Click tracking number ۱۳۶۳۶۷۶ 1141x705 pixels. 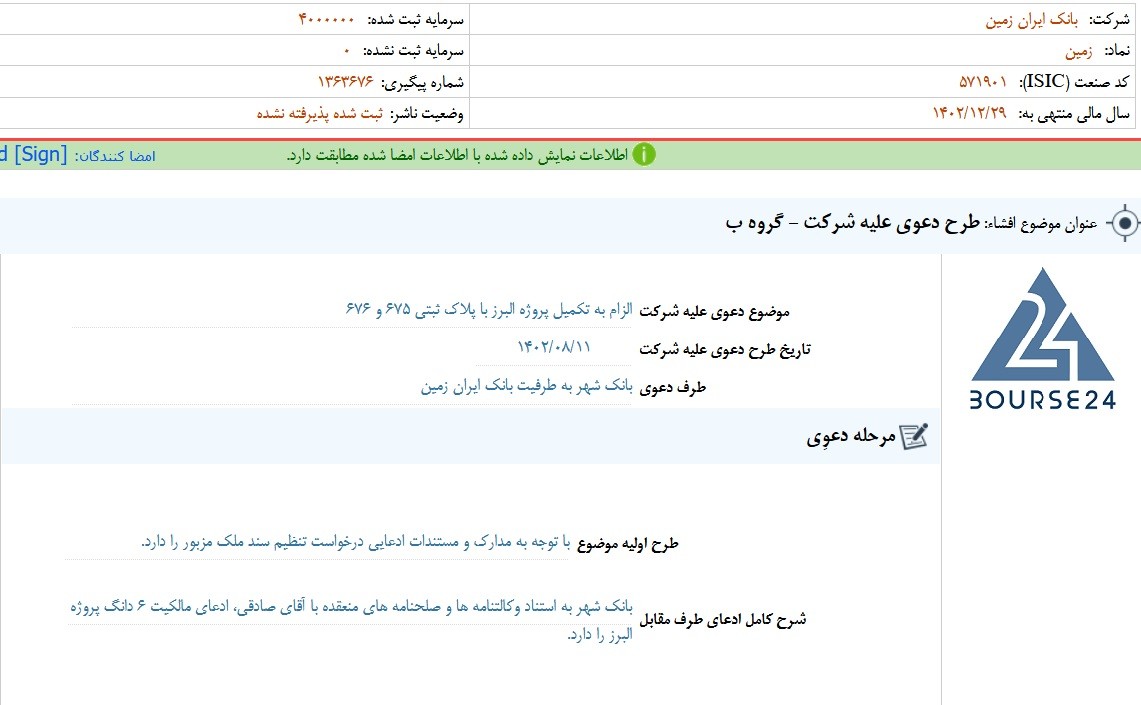pyautogui.click(x=345, y=81)
